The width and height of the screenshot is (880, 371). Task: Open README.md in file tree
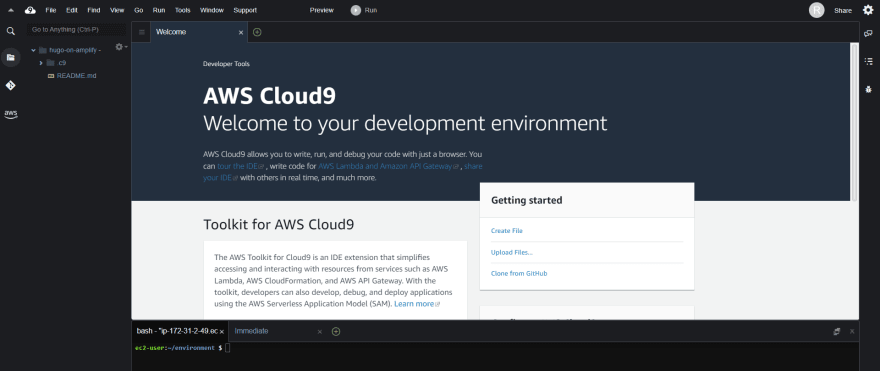[76, 75]
